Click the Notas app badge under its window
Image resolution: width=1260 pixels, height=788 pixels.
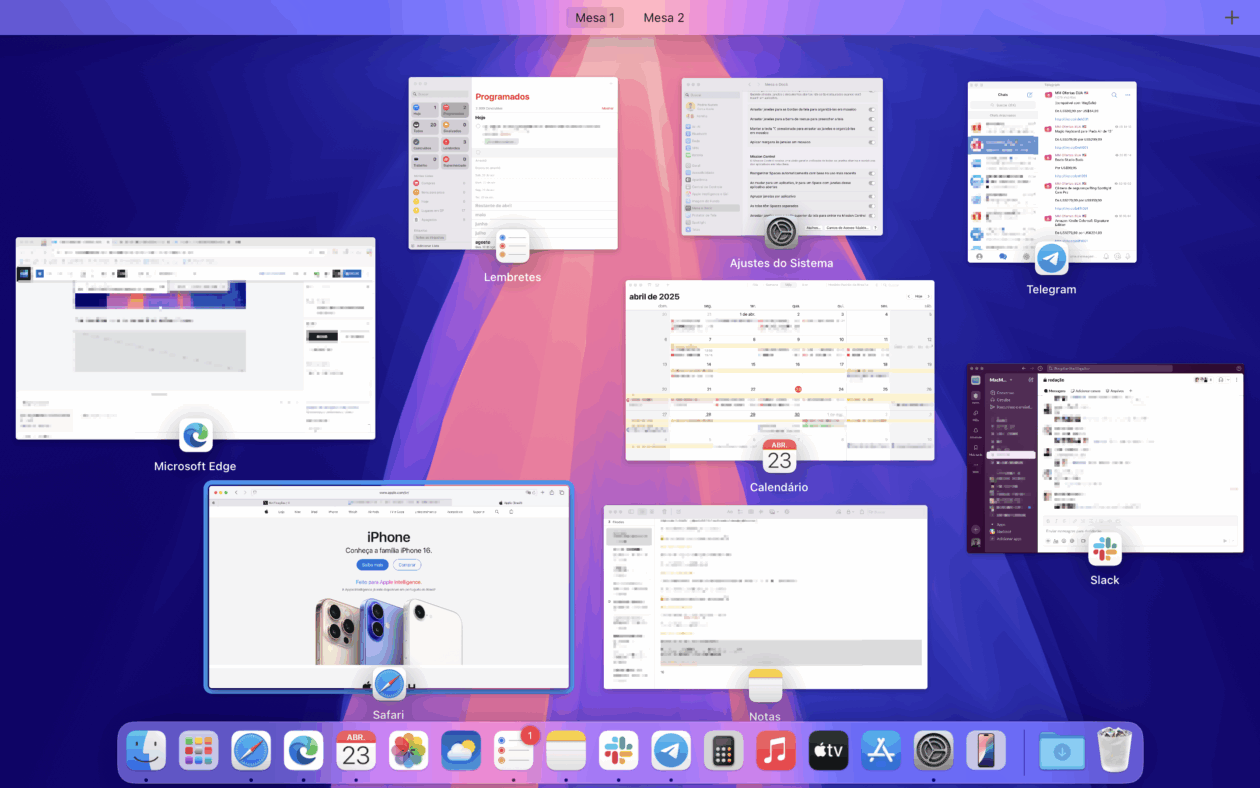(x=765, y=686)
